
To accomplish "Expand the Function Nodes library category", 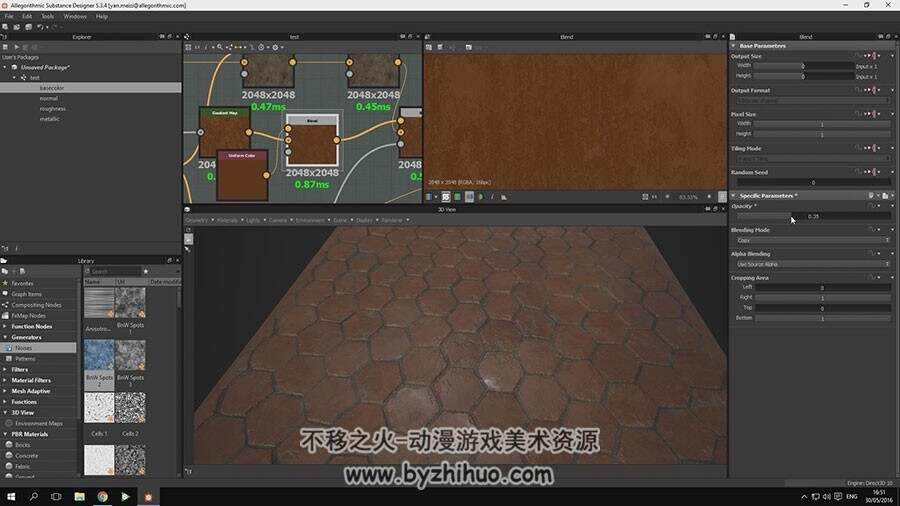I will [x=5, y=326].
